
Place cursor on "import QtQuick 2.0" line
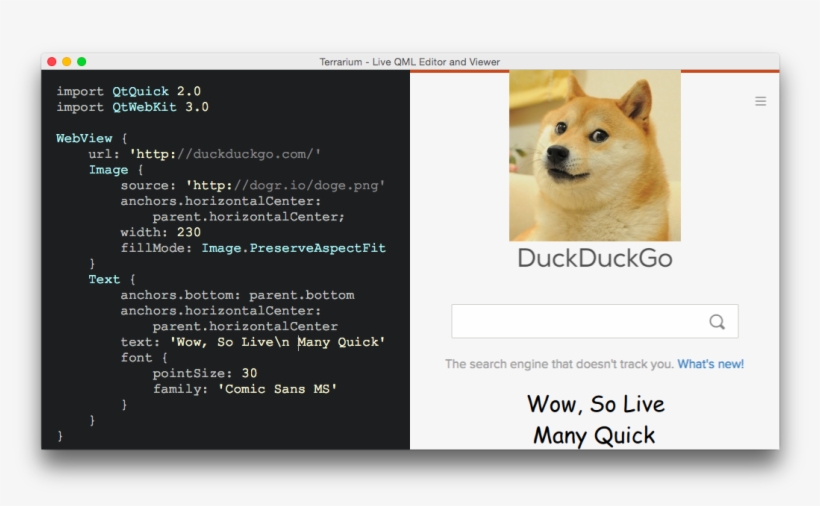tap(129, 91)
